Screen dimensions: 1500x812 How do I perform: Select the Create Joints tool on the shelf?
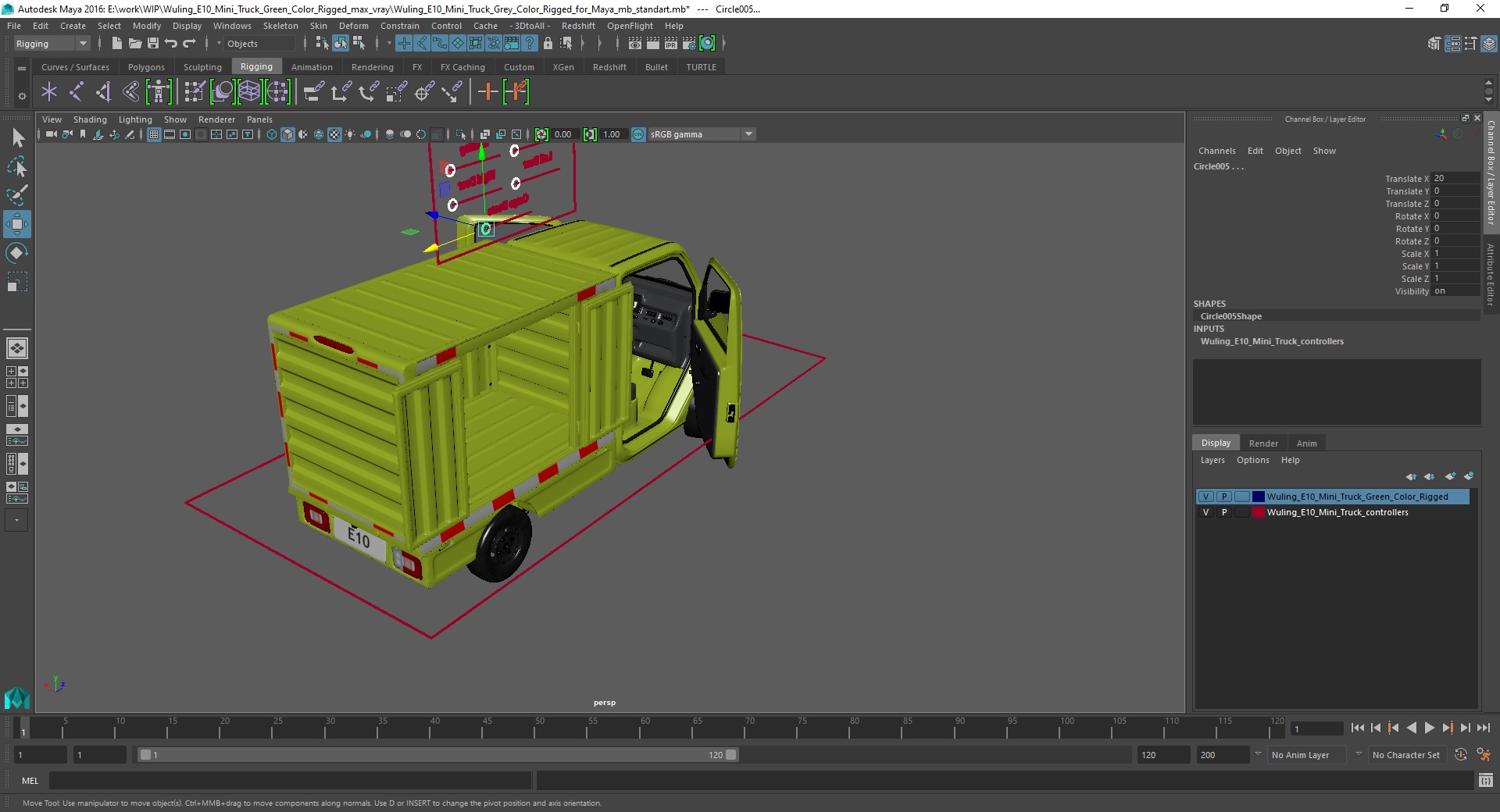click(77, 92)
